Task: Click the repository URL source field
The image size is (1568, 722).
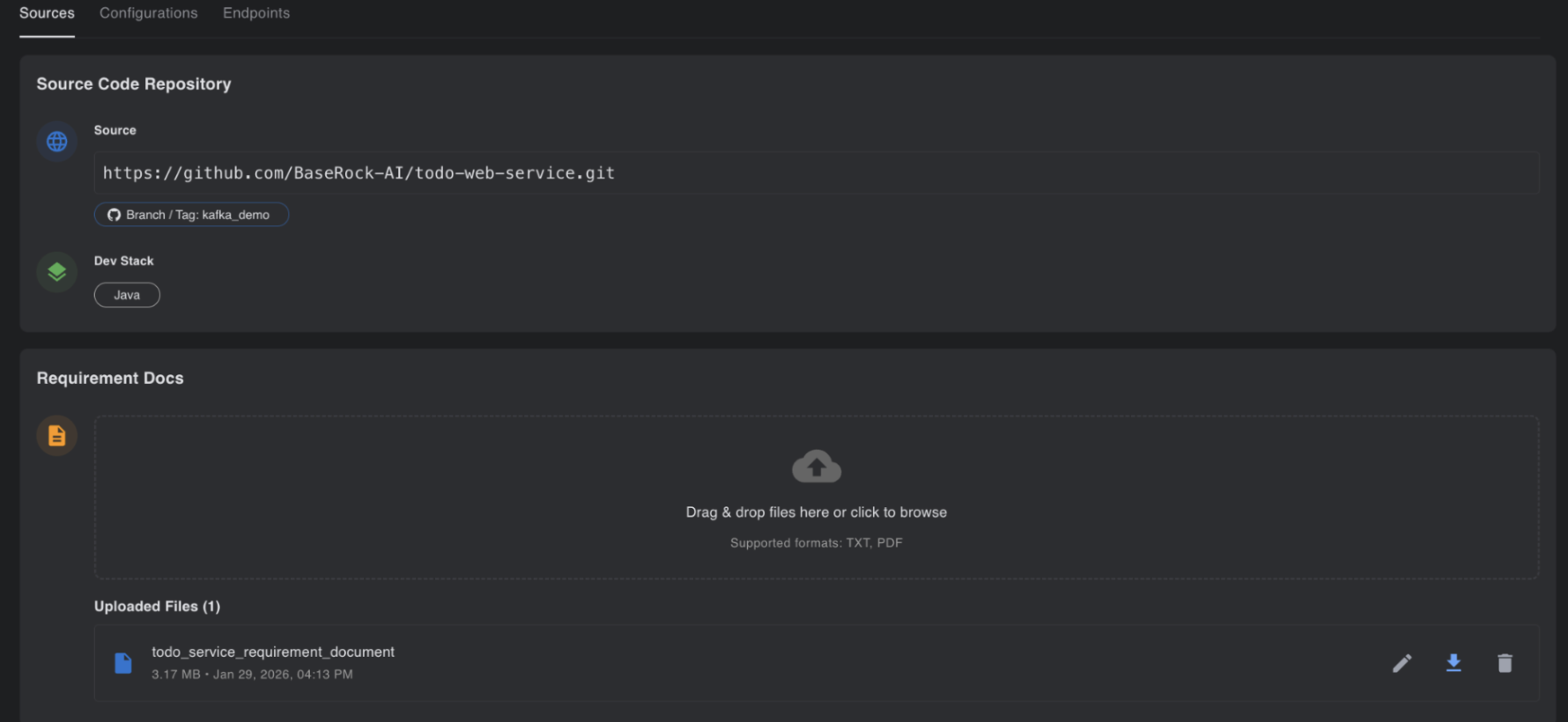Action: [x=816, y=173]
